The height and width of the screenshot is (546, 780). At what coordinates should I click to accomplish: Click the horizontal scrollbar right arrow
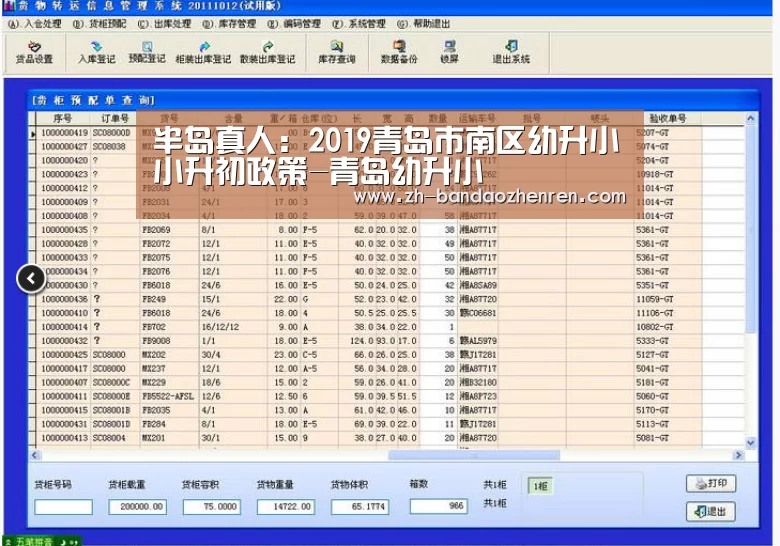(739, 455)
